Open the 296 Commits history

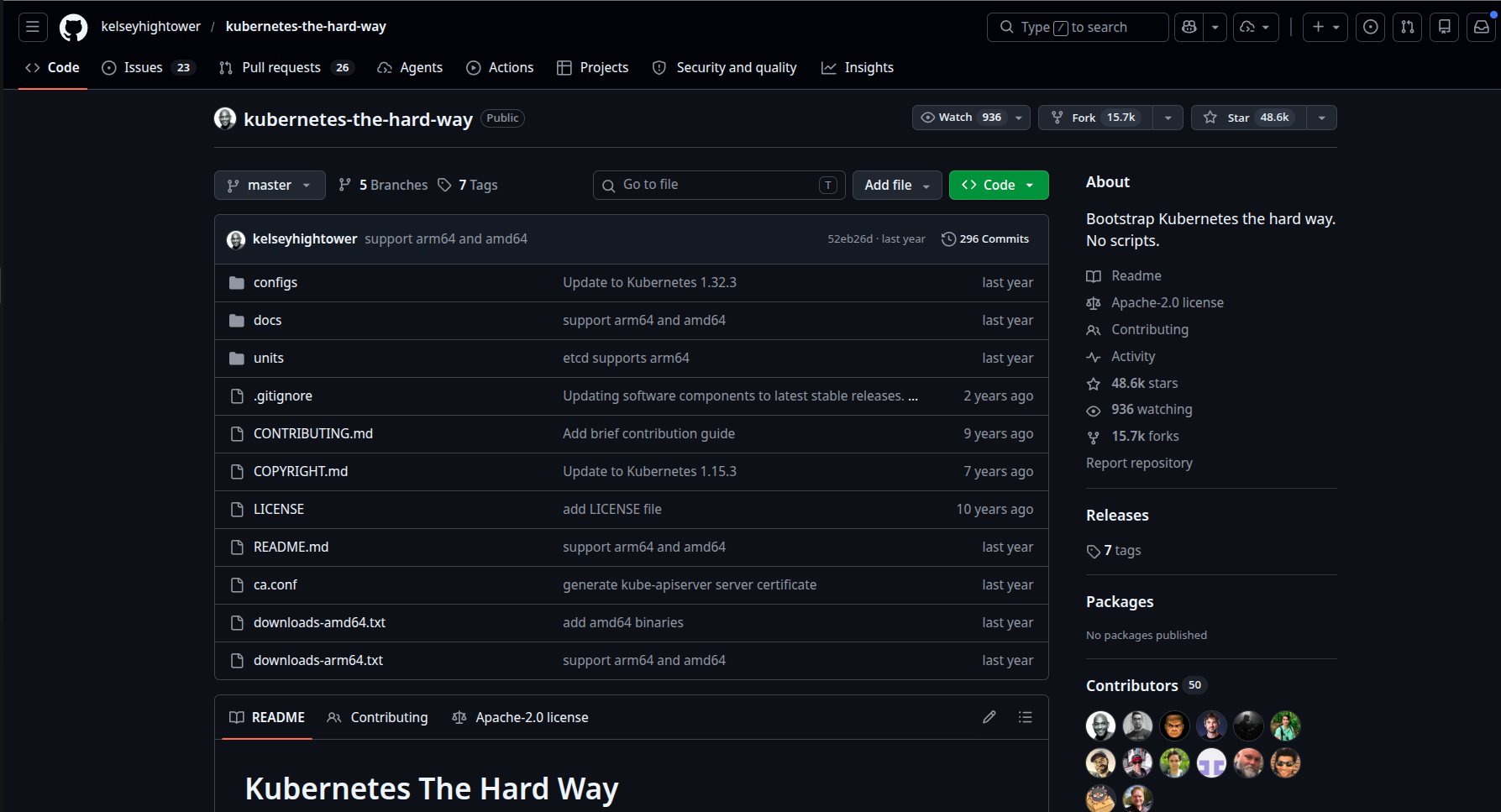[x=985, y=239]
